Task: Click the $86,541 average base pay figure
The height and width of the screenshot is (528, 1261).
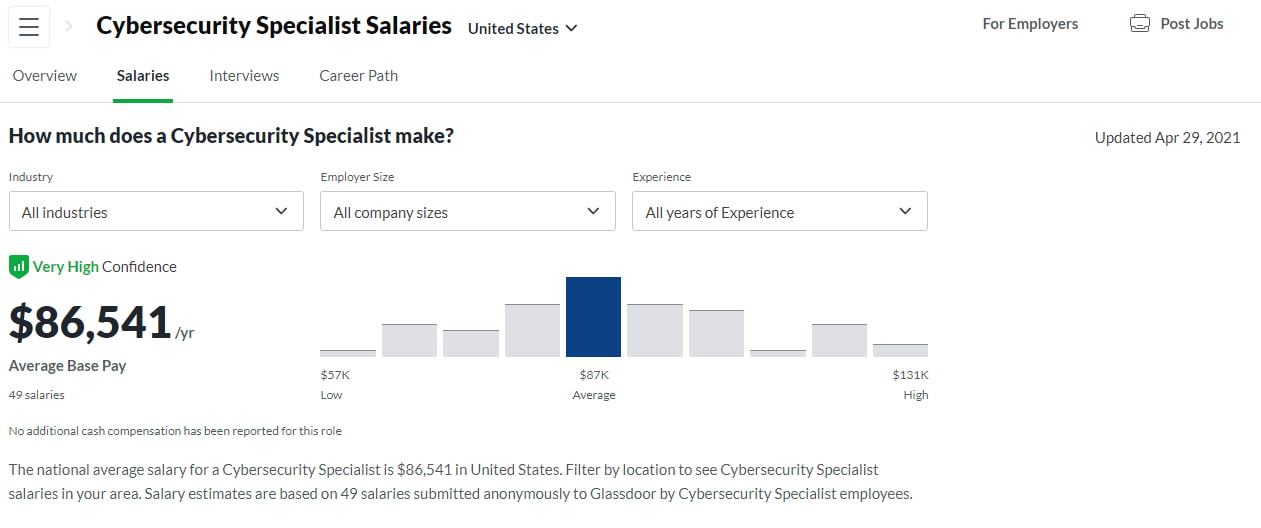Action: click(90, 323)
